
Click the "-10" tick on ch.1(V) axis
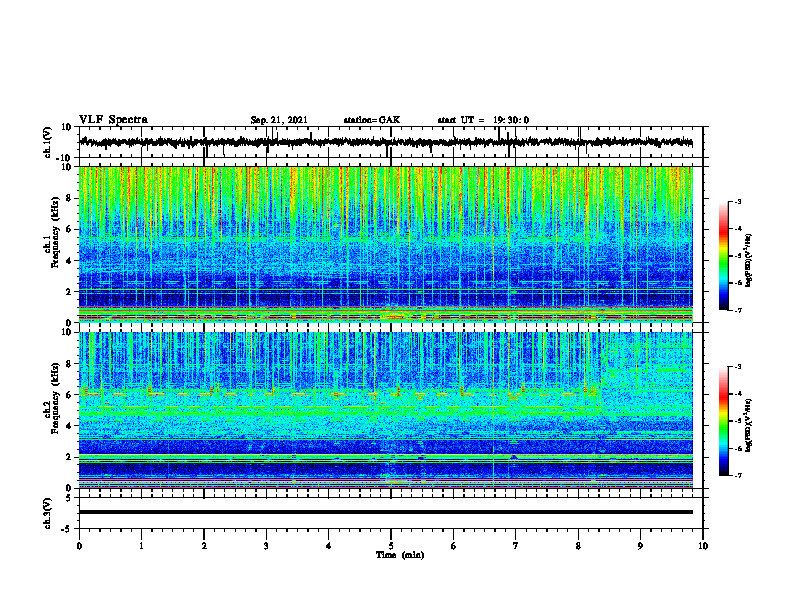65,158
